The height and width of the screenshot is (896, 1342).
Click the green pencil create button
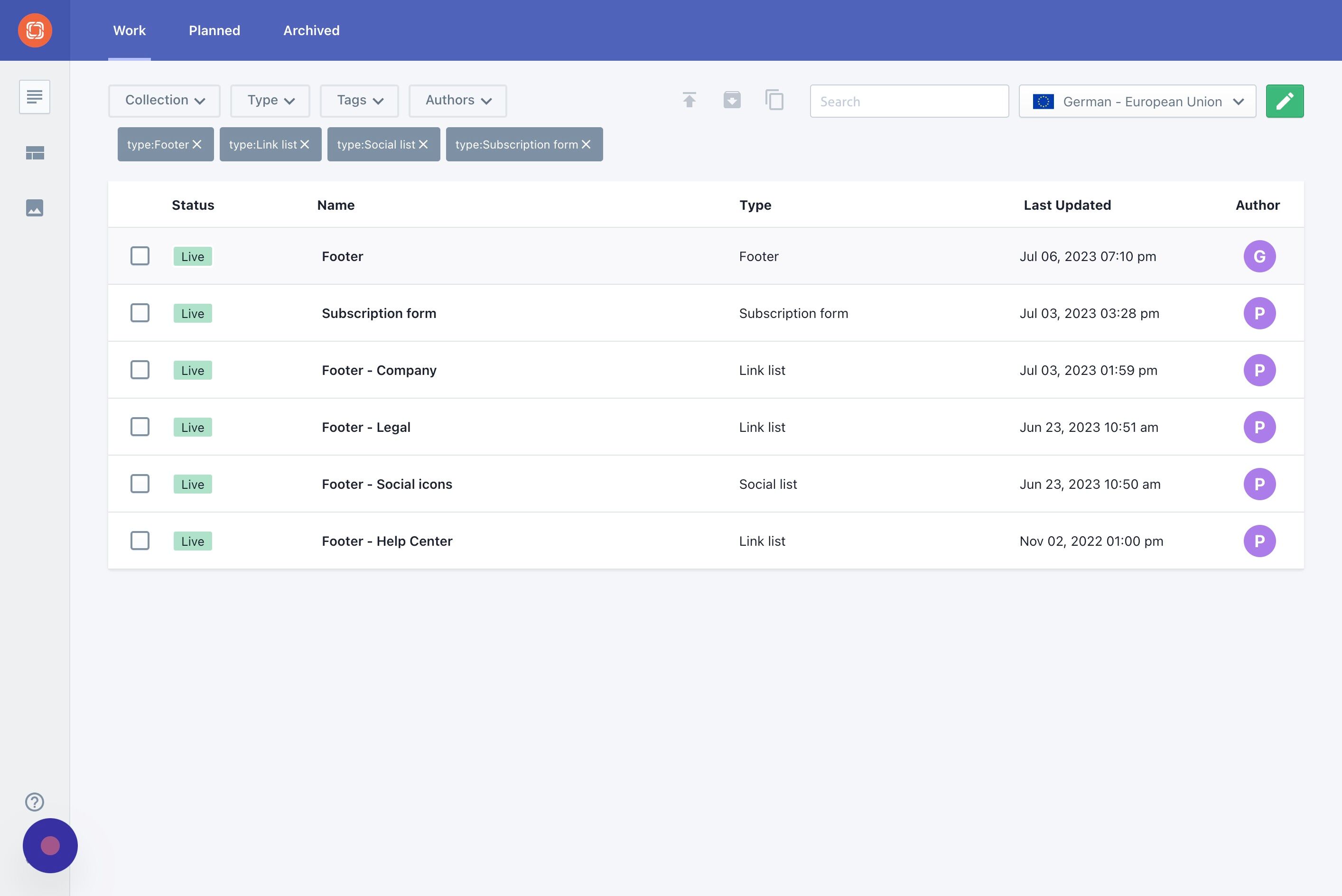tap(1285, 101)
